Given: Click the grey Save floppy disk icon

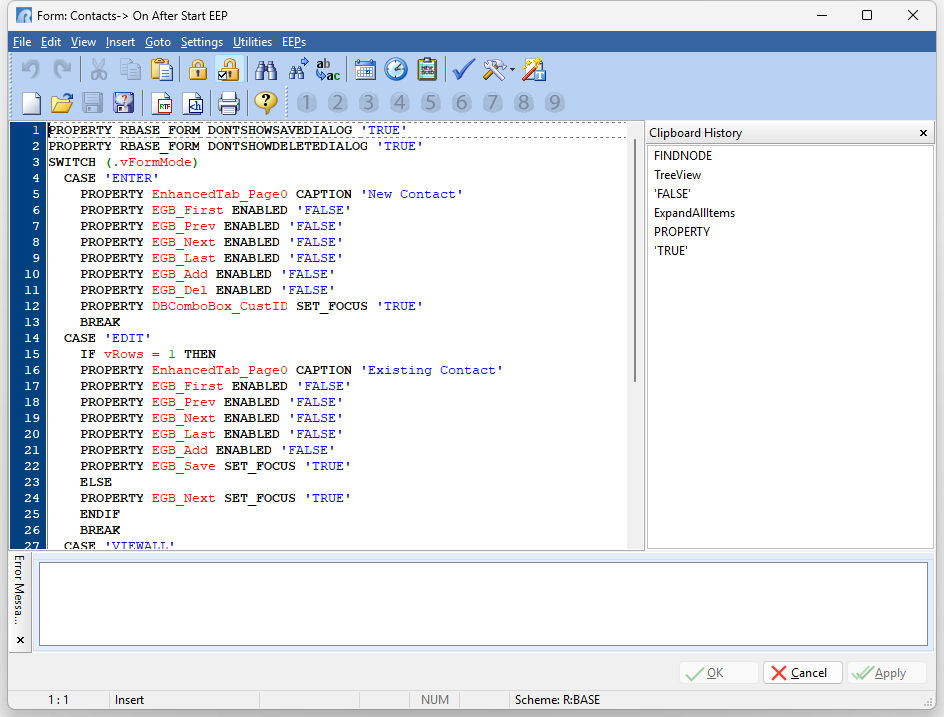Looking at the screenshot, I should point(92,102).
